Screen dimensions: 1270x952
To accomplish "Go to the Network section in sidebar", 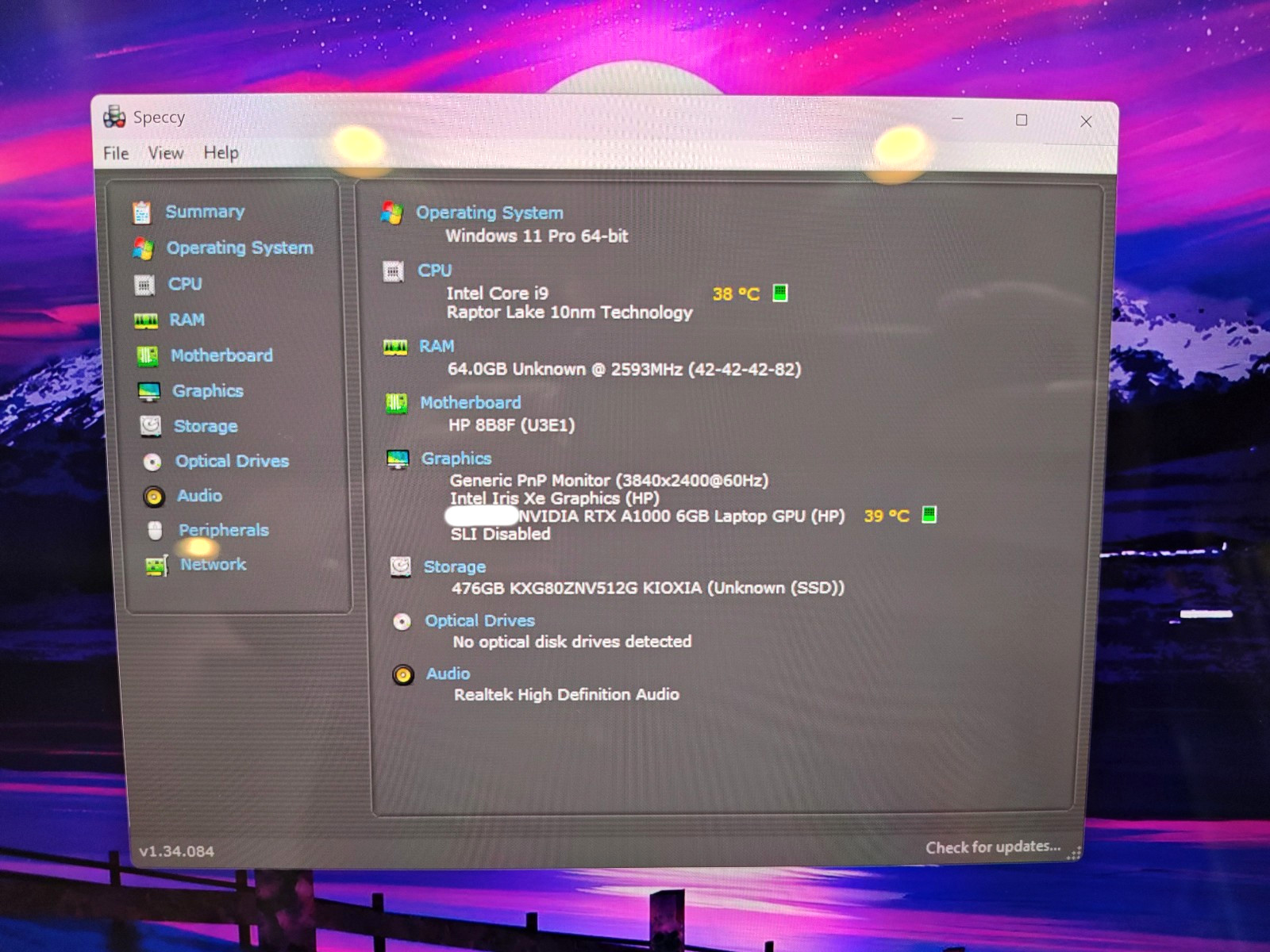I will (x=214, y=564).
